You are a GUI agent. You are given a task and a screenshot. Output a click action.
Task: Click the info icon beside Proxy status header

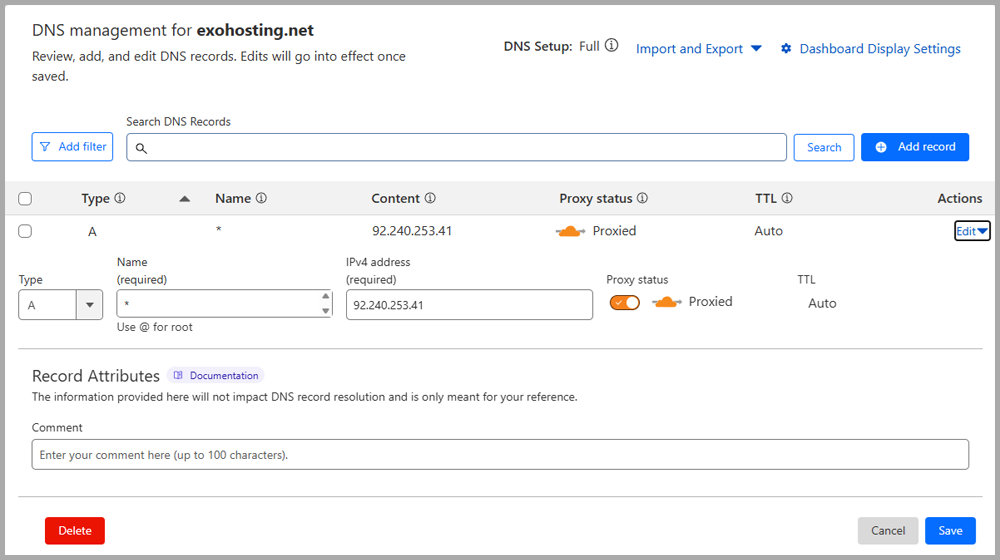click(x=642, y=198)
